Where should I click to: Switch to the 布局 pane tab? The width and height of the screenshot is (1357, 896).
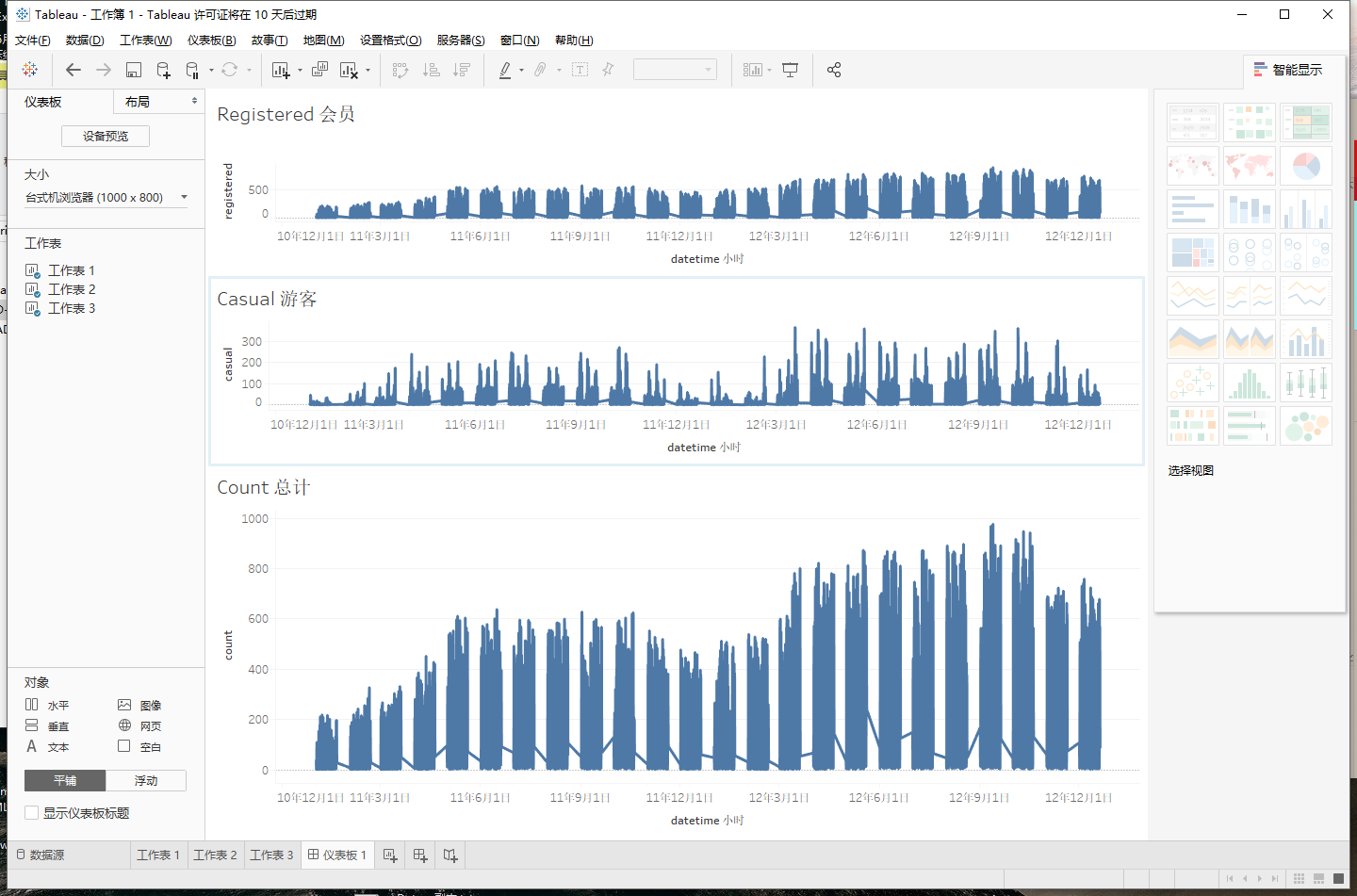point(156,101)
